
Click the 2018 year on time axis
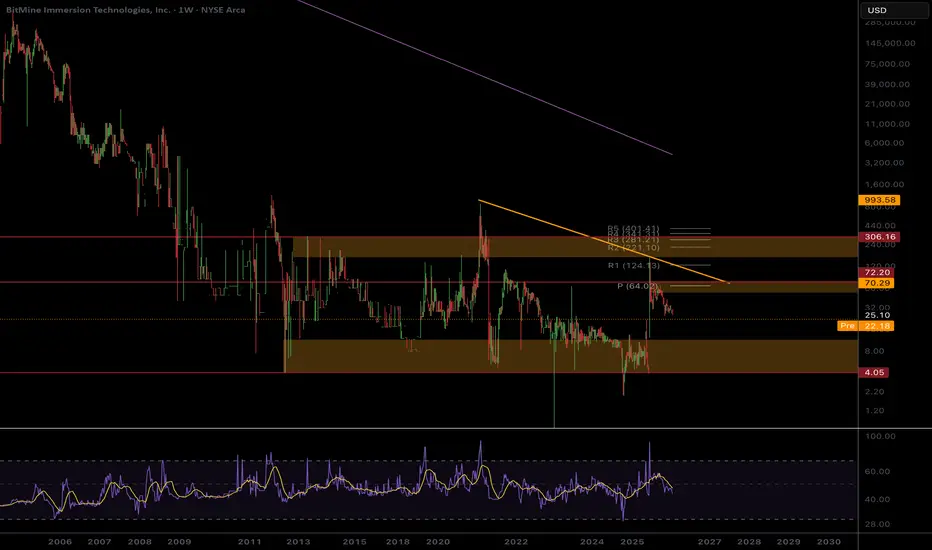398,542
